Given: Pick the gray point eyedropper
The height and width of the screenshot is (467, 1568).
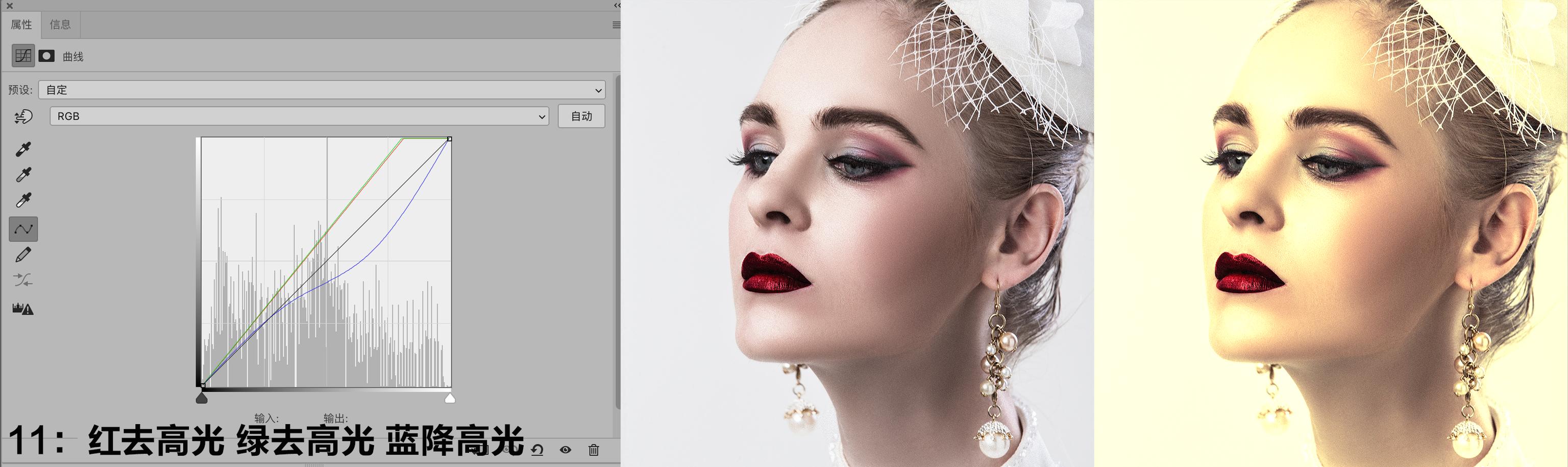Looking at the screenshot, I should click(x=23, y=175).
